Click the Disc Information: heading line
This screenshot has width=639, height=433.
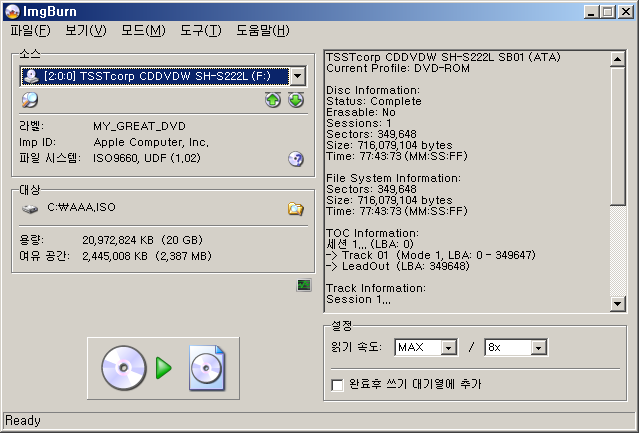coord(373,90)
